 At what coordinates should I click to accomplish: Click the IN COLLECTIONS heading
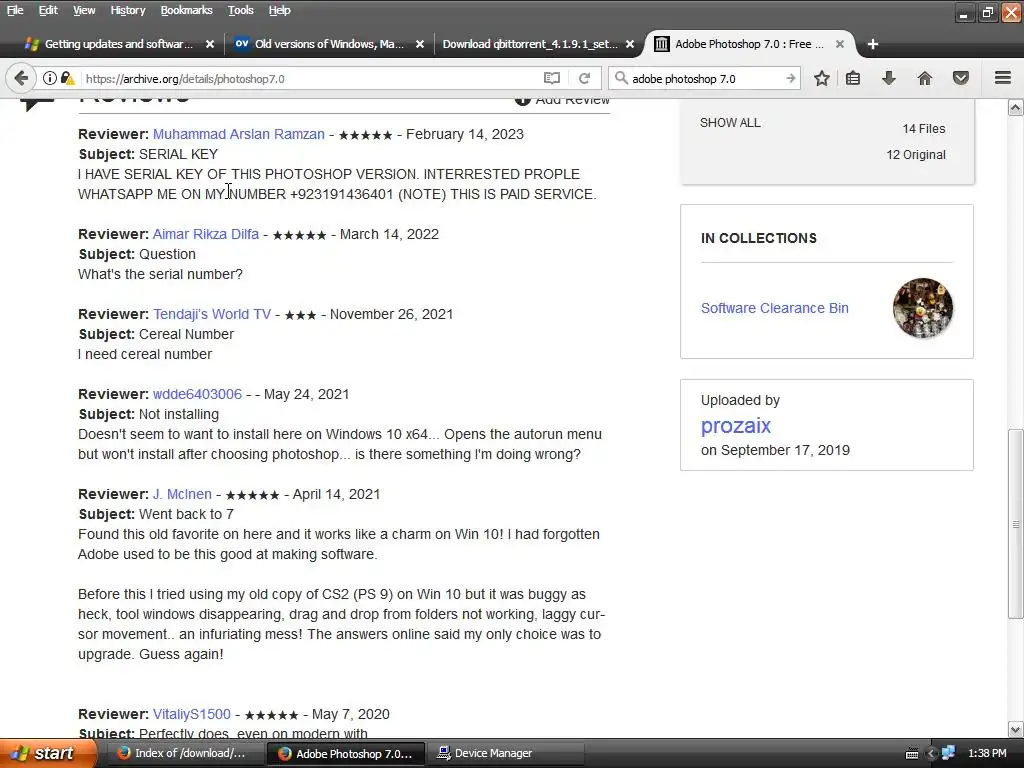758,238
